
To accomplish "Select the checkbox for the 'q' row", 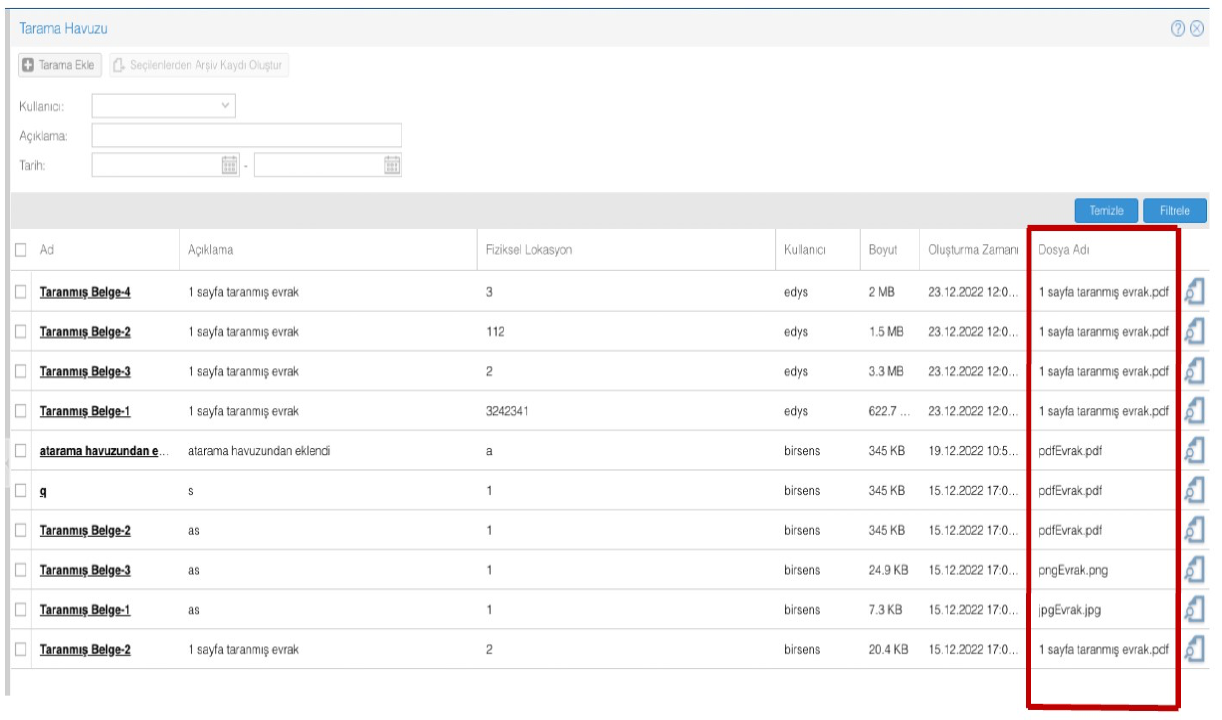I will click(20, 491).
